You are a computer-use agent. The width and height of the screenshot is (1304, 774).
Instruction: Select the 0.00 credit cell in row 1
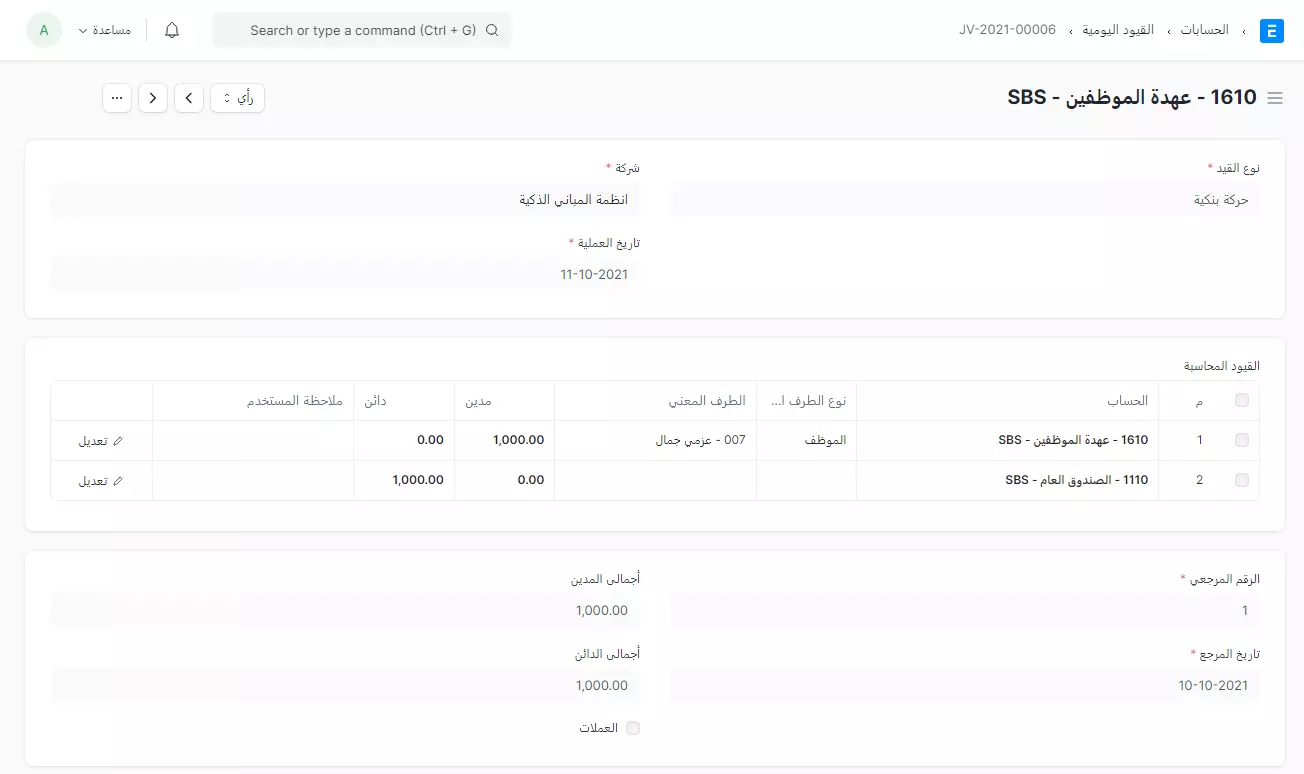pos(404,440)
